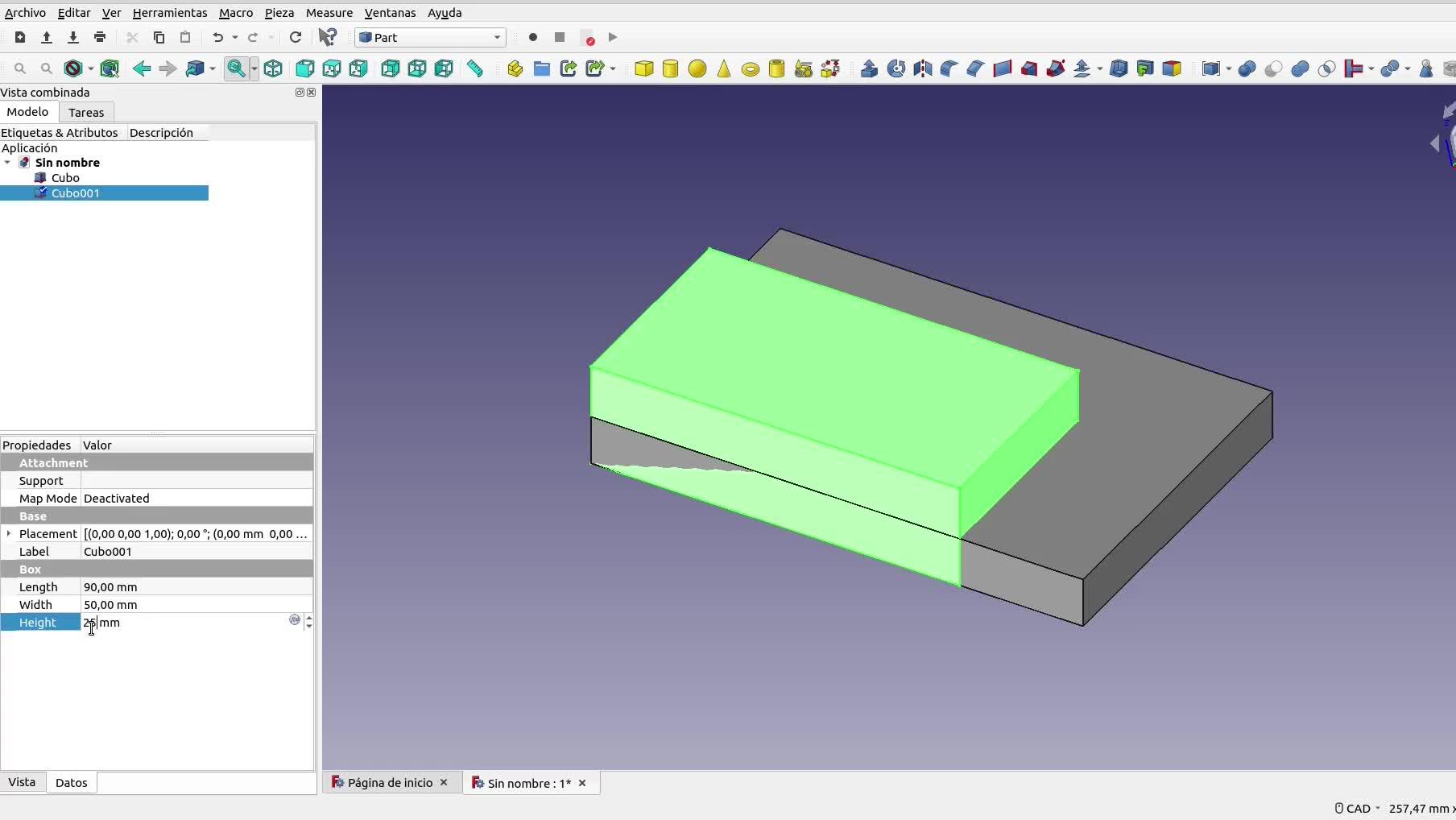Viewport: 1456px width, 820px height.
Task: Create a box with the yellow cube icon
Action: [x=643, y=69]
